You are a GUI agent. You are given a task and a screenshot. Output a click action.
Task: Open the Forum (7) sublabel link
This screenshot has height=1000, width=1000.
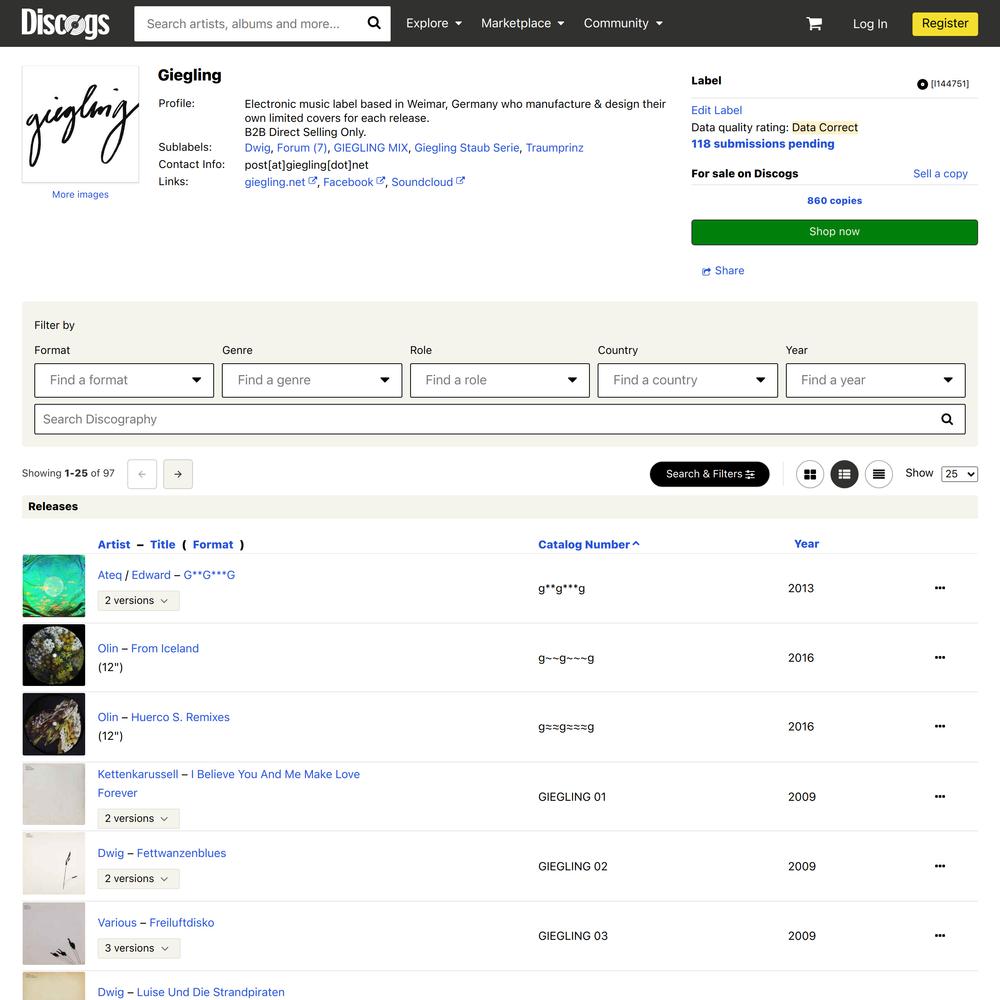pos(302,147)
